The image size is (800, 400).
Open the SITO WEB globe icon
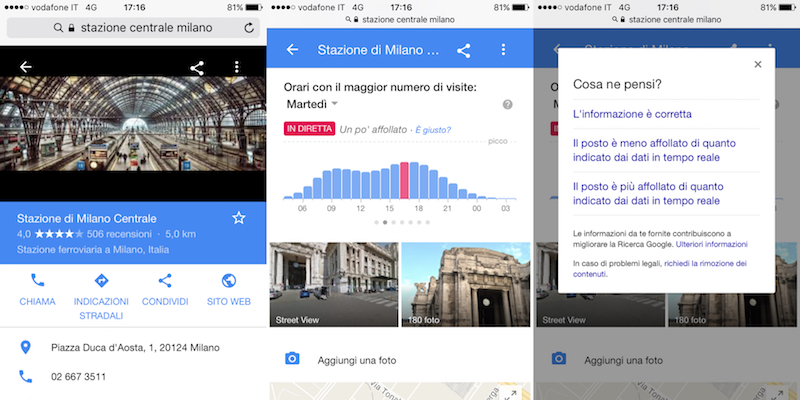(228, 281)
